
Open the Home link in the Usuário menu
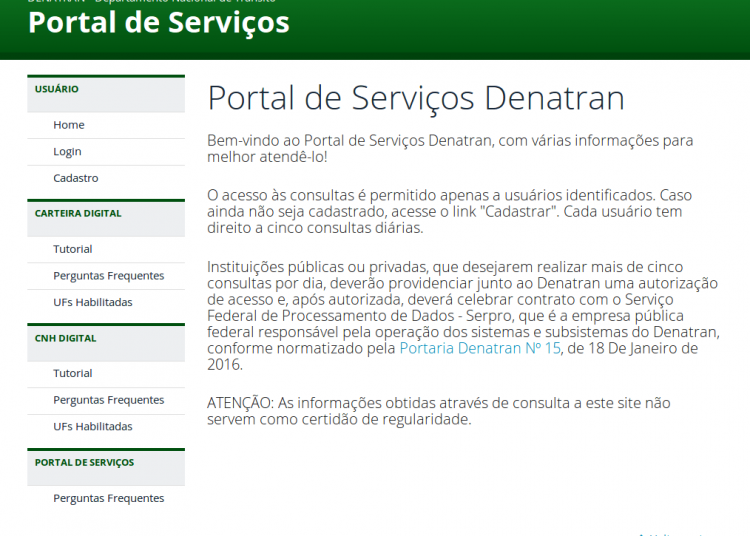click(x=69, y=125)
